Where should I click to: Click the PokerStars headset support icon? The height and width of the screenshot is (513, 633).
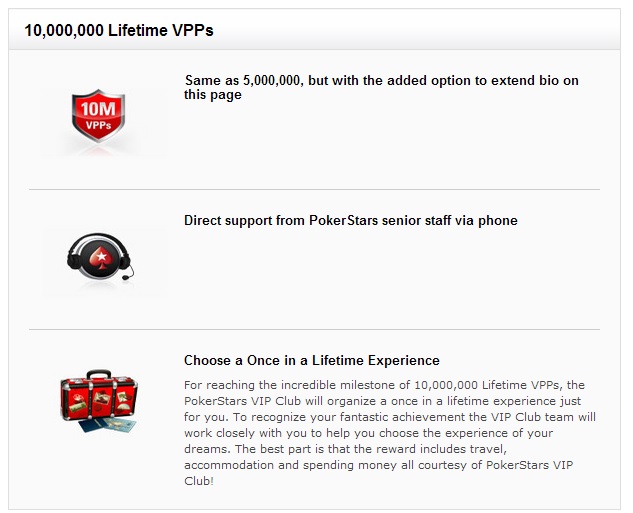[101, 257]
